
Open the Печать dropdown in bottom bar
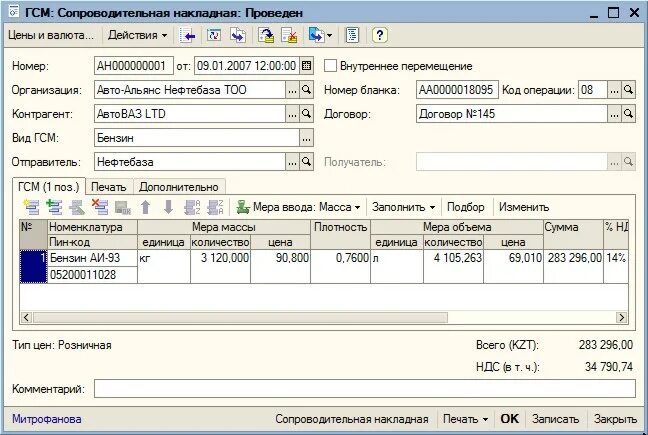coord(465,419)
